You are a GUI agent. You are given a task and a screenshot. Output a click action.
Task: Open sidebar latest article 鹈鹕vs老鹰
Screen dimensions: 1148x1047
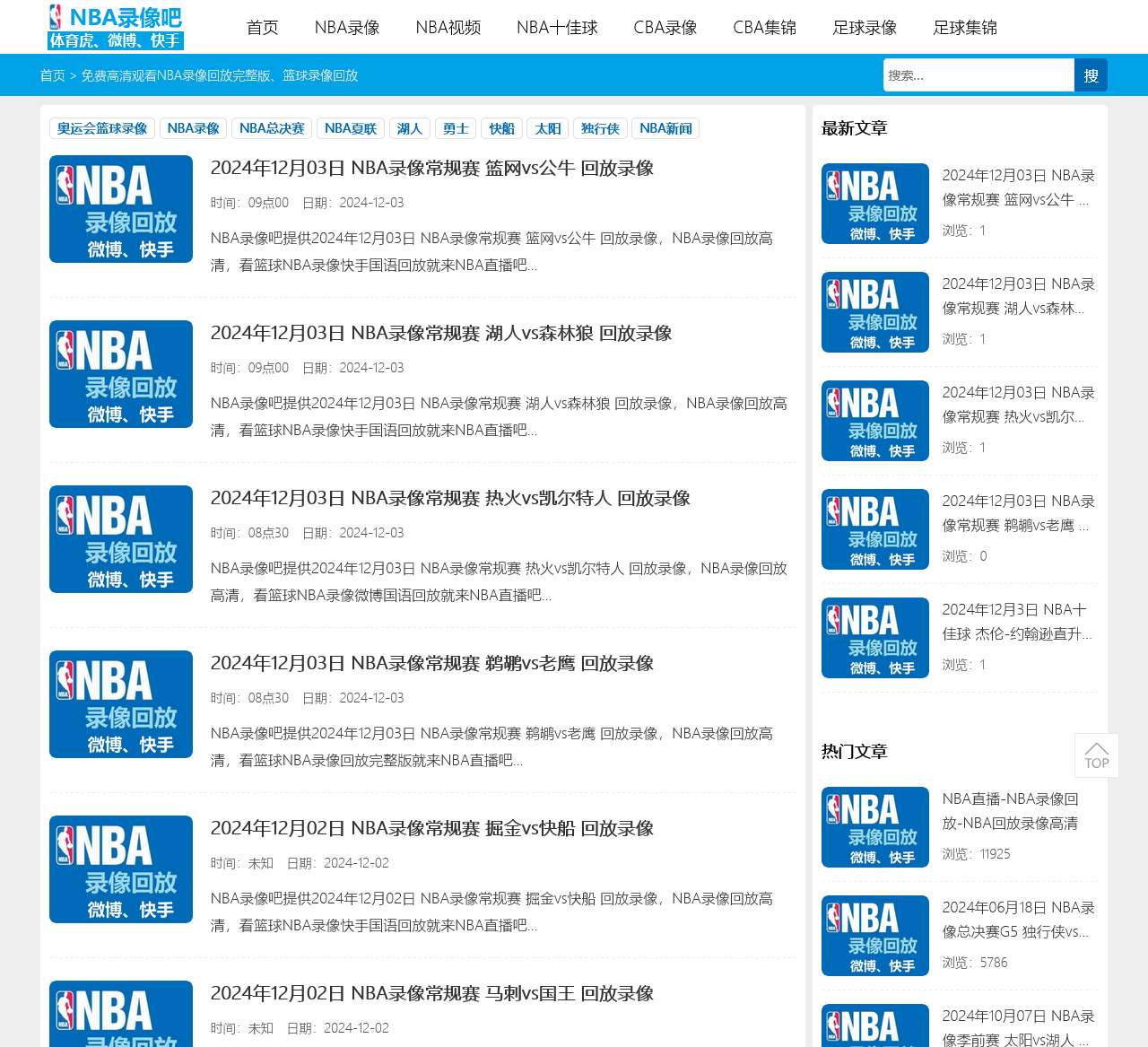[x=1018, y=513]
